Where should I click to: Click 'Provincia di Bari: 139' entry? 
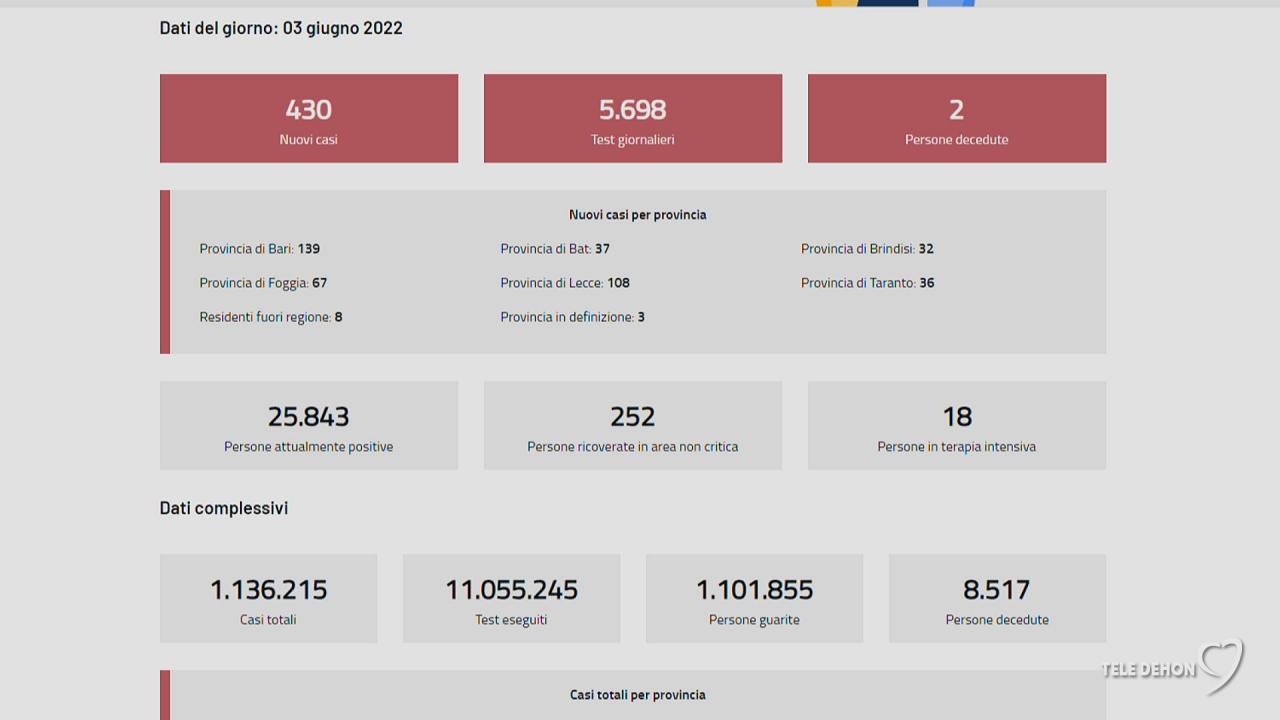pos(260,248)
